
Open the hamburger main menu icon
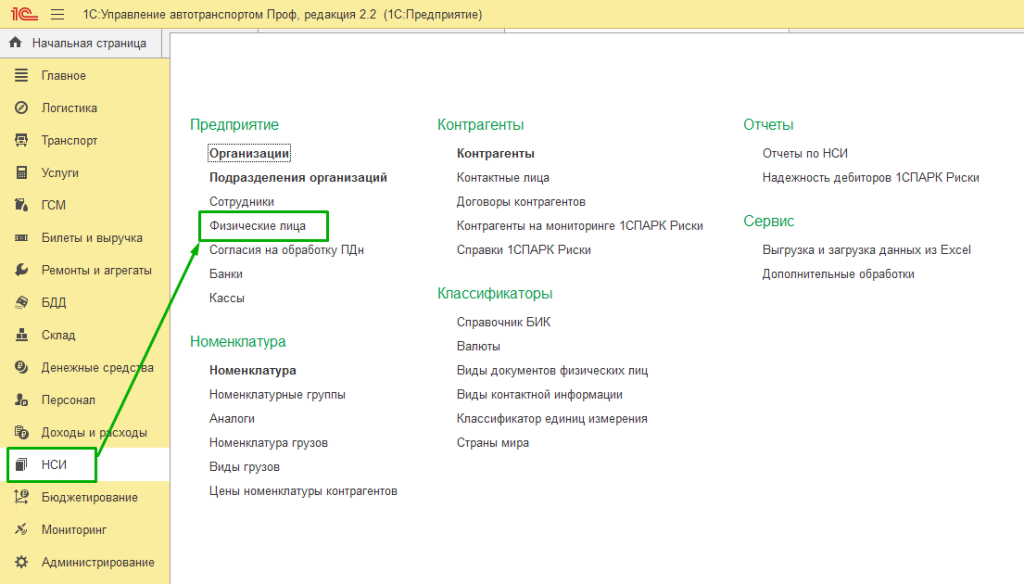tap(57, 15)
